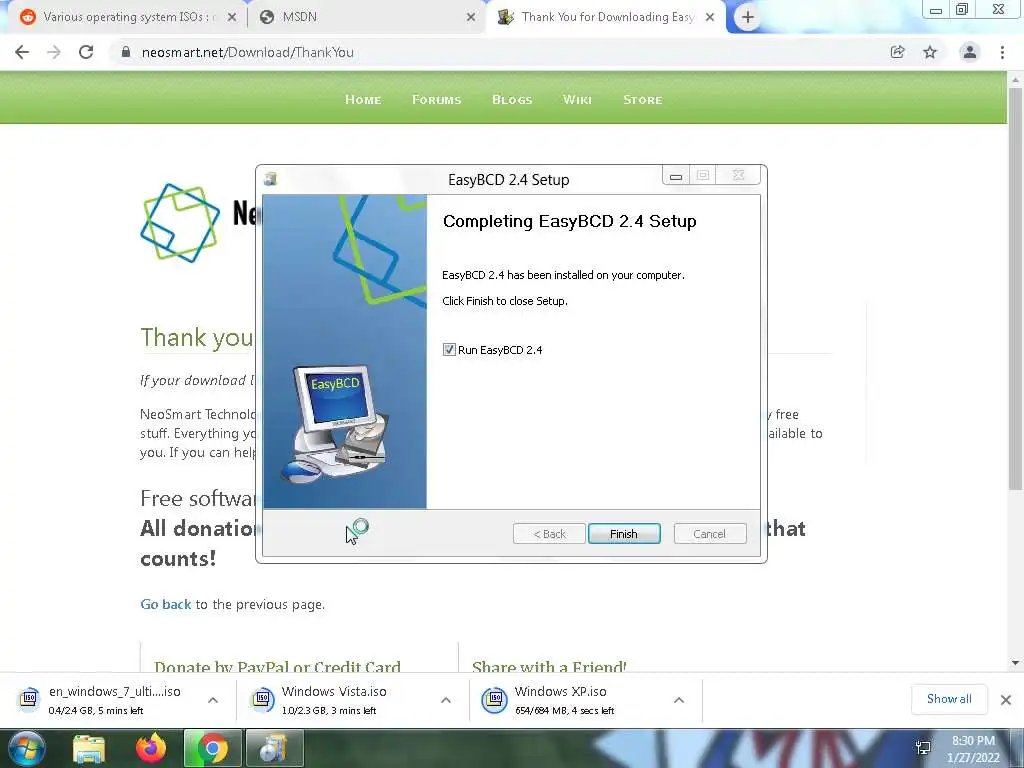Image resolution: width=1024 pixels, height=768 pixels.
Task: Open the Windows Start menu
Action: pos(27,748)
